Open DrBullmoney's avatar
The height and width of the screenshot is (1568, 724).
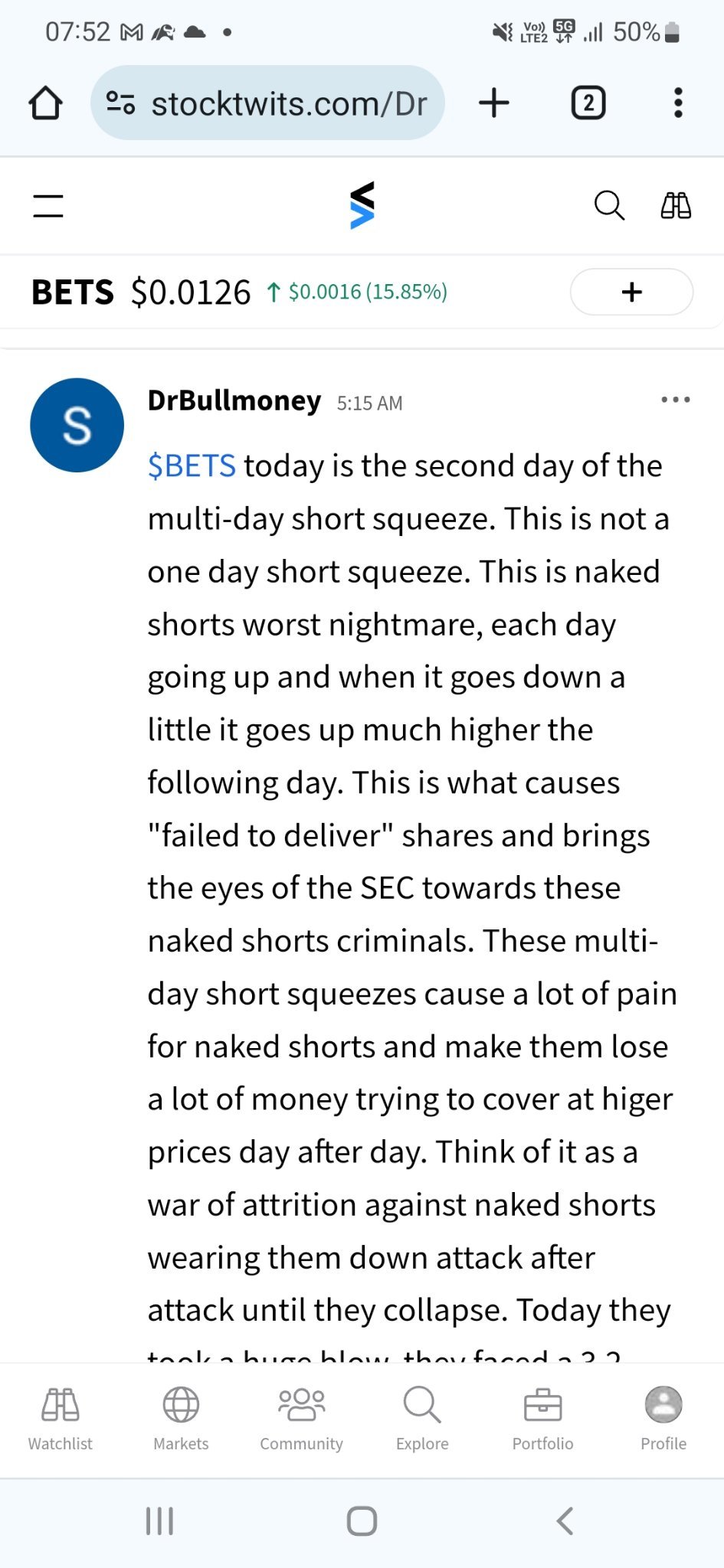tap(77, 425)
